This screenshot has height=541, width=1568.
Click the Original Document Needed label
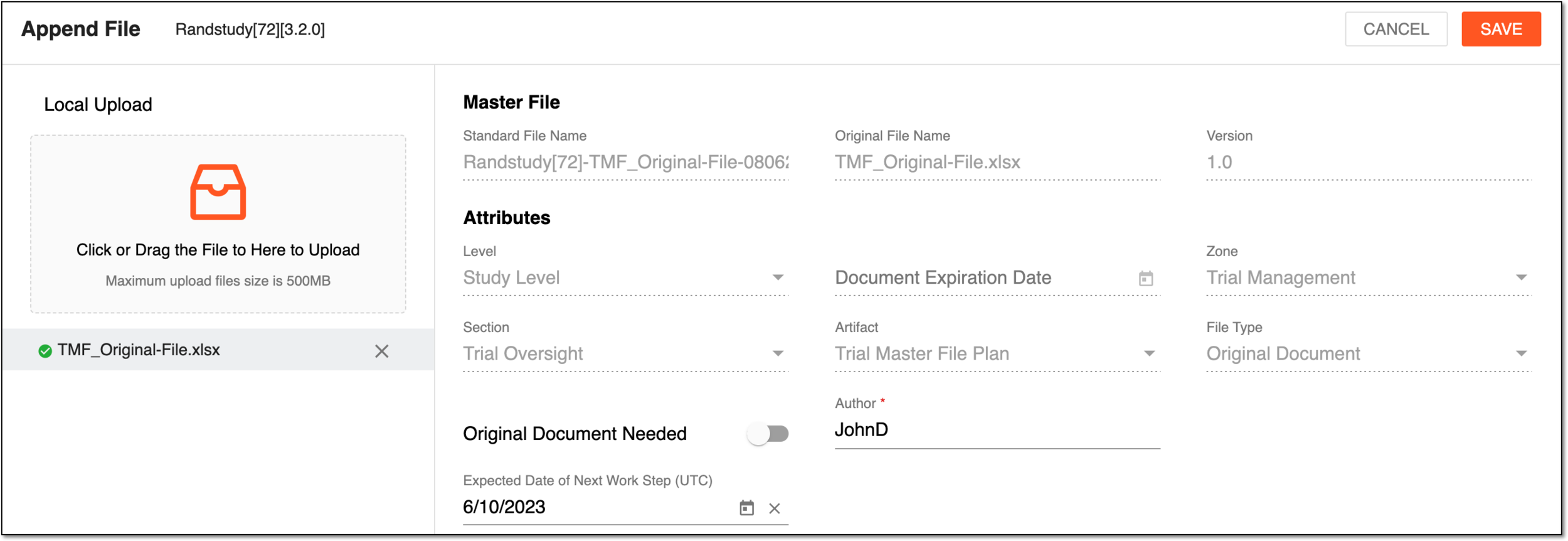click(x=575, y=434)
